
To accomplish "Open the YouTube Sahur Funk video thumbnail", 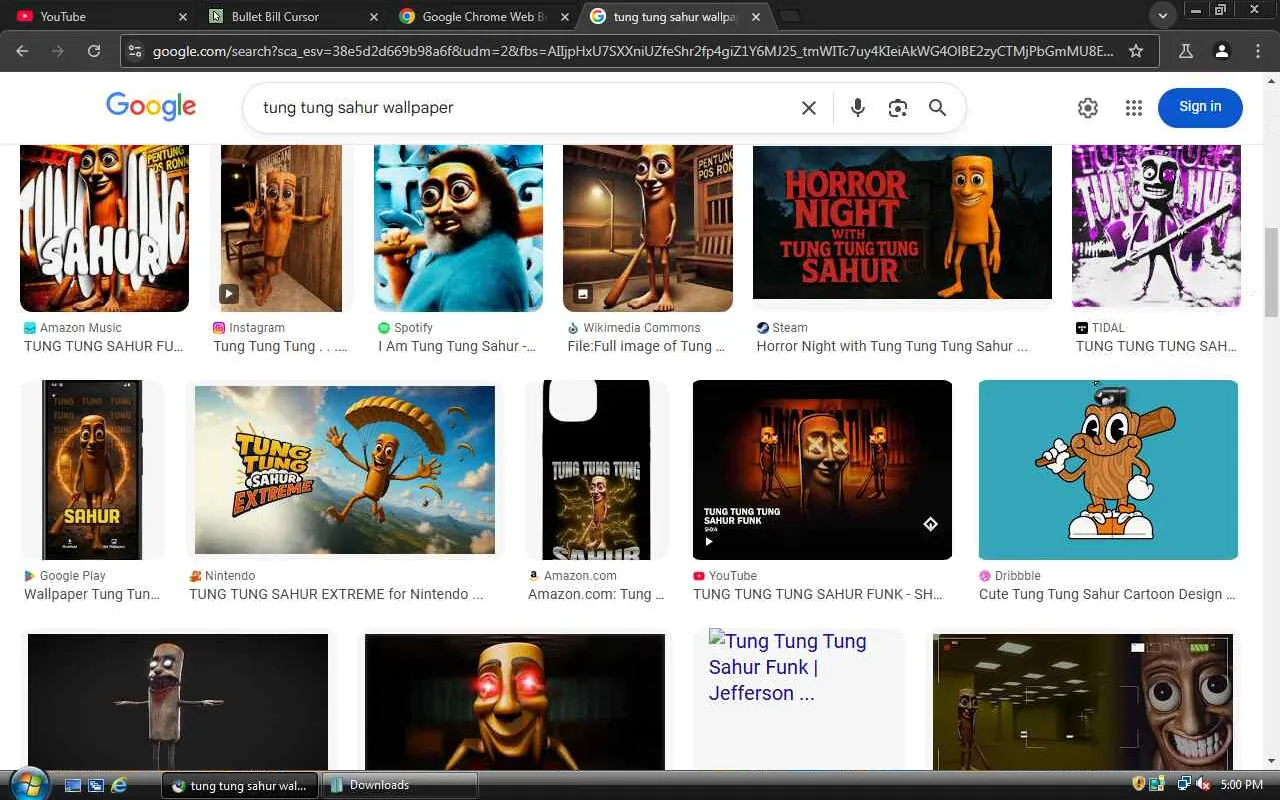I will 822,470.
